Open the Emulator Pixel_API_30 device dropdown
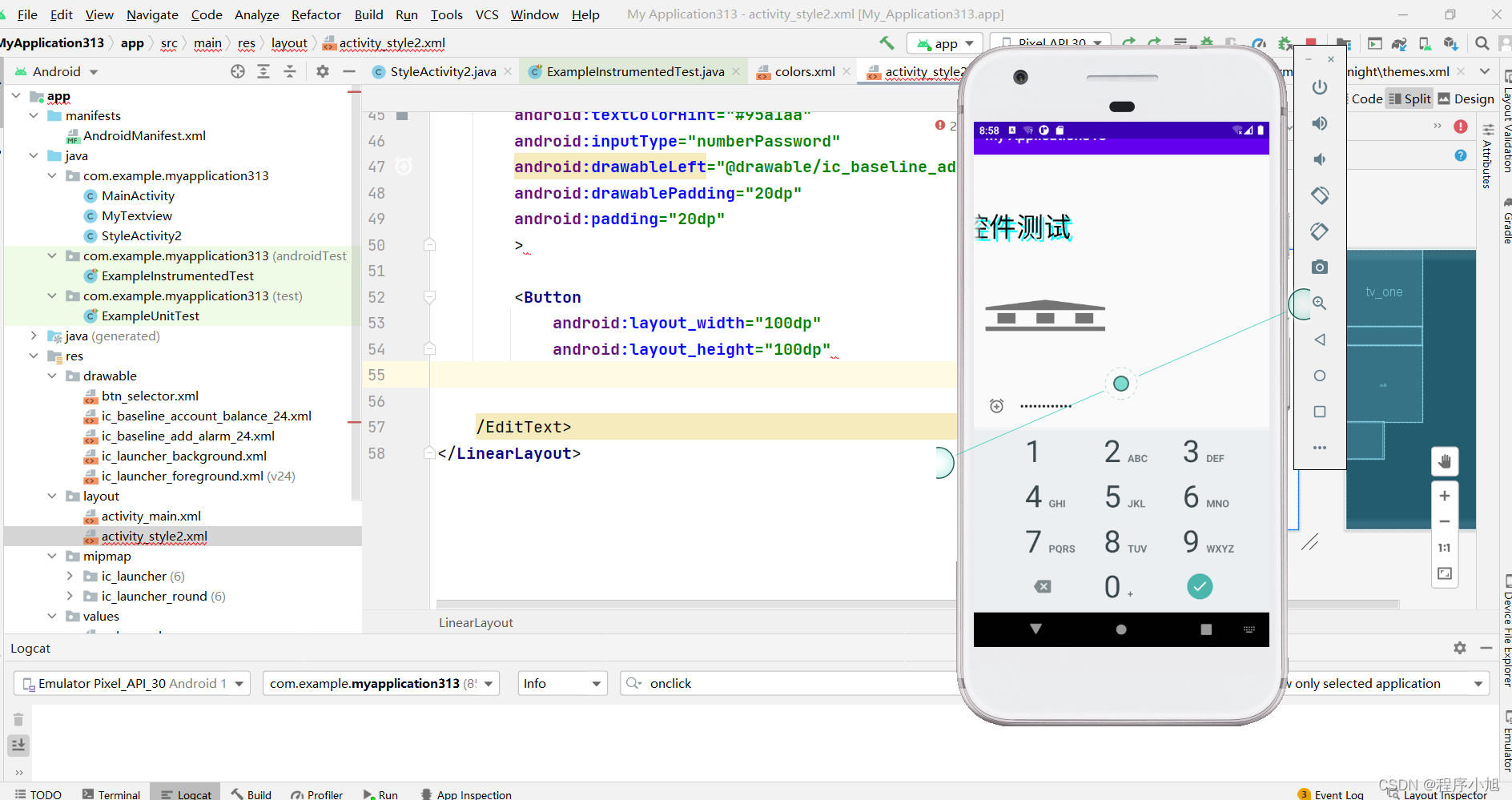 tap(132, 683)
